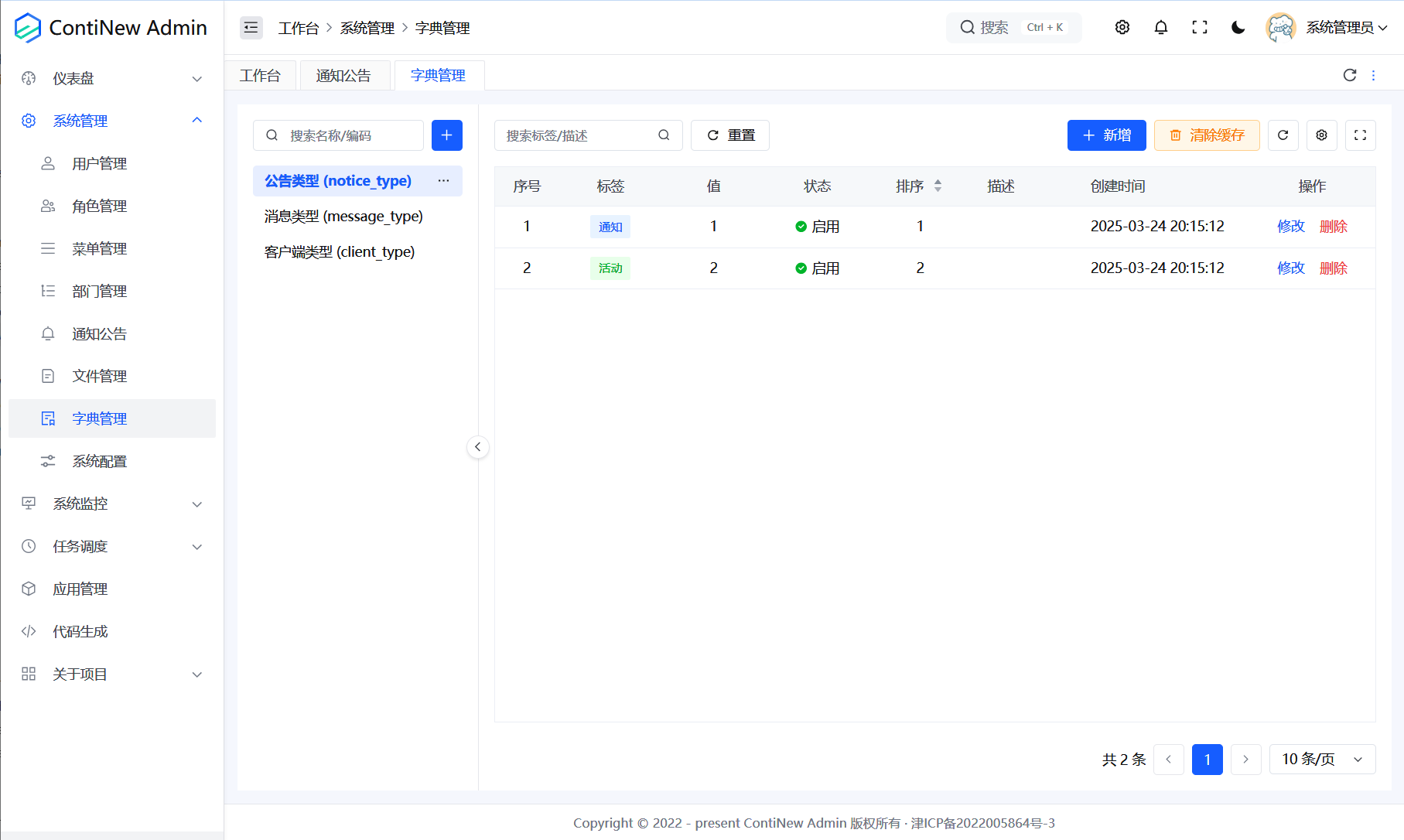Image resolution: width=1404 pixels, height=840 pixels.
Task: Expand the 系统监控 sidebar group
Action: (112, 504)
